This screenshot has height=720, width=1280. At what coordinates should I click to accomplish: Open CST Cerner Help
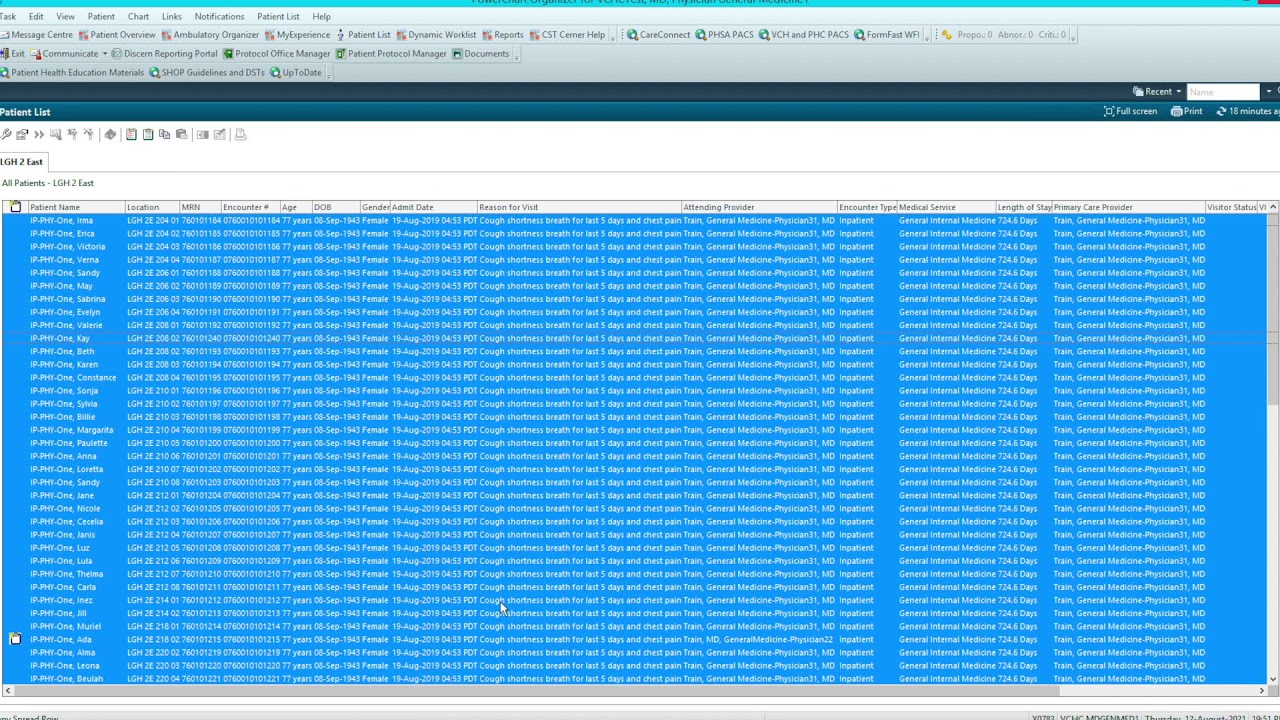(566, 35)
